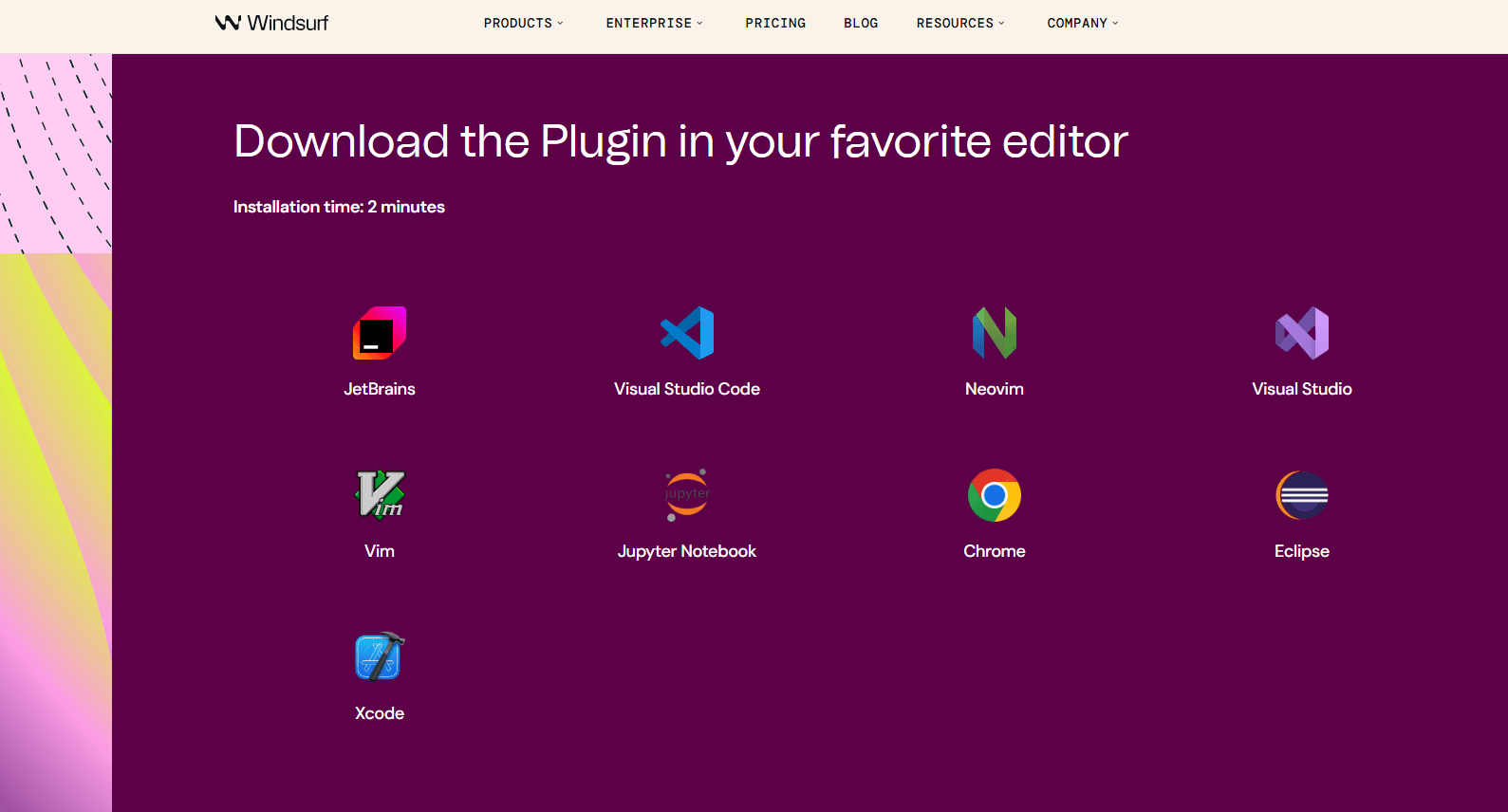Click the Jupyter Notebook text label
Viewport: 1508px width, 812px height.
pos(687,551)
